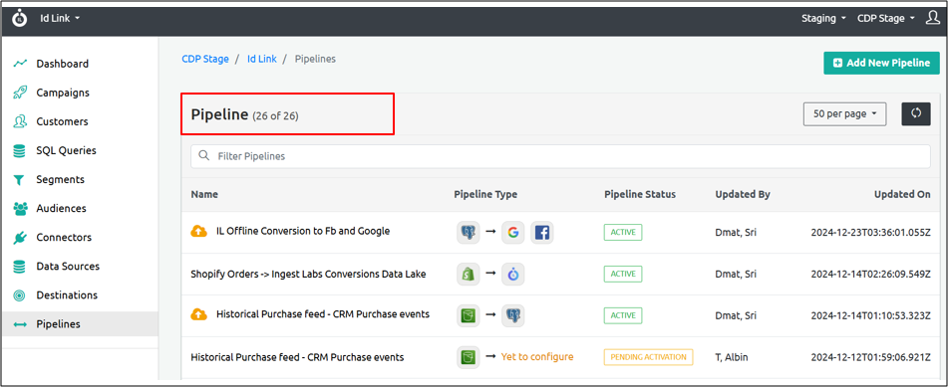Click PostgreSQL source icon in IL Offline Conversion row
948x387 pixels.
[468, 233]
